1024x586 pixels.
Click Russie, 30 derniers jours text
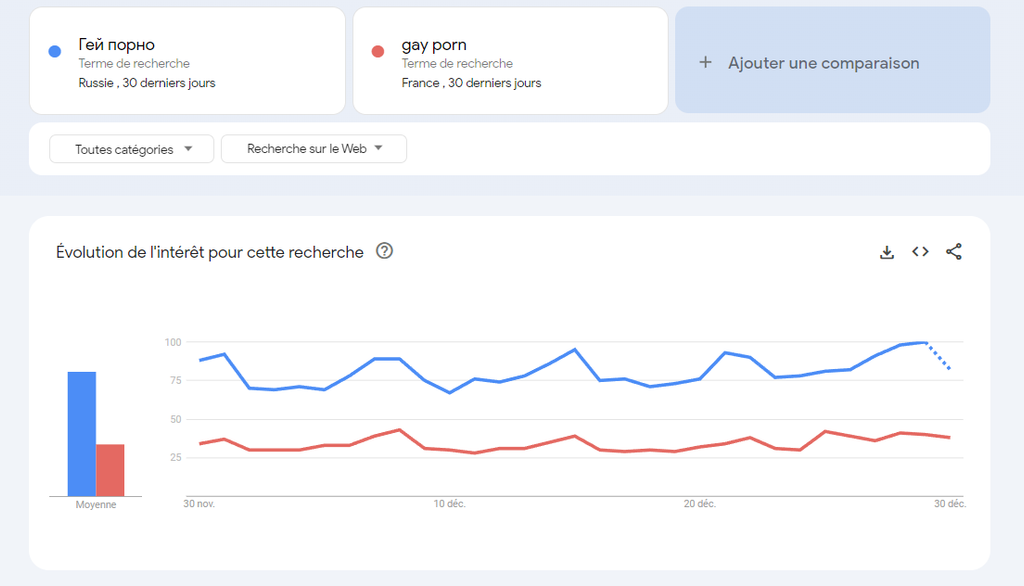147,83
